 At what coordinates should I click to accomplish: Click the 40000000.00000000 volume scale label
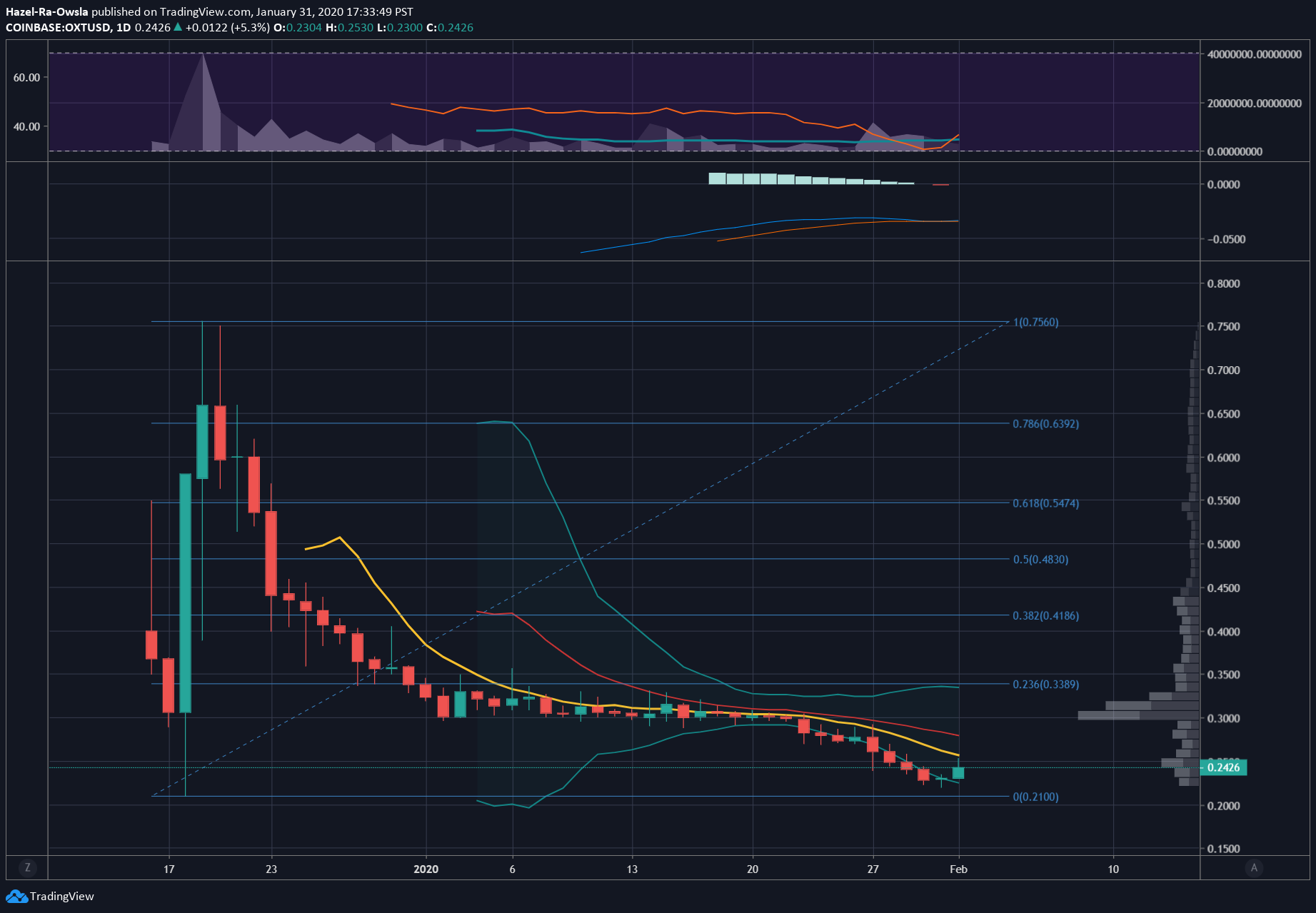[x=1255, y=54]
